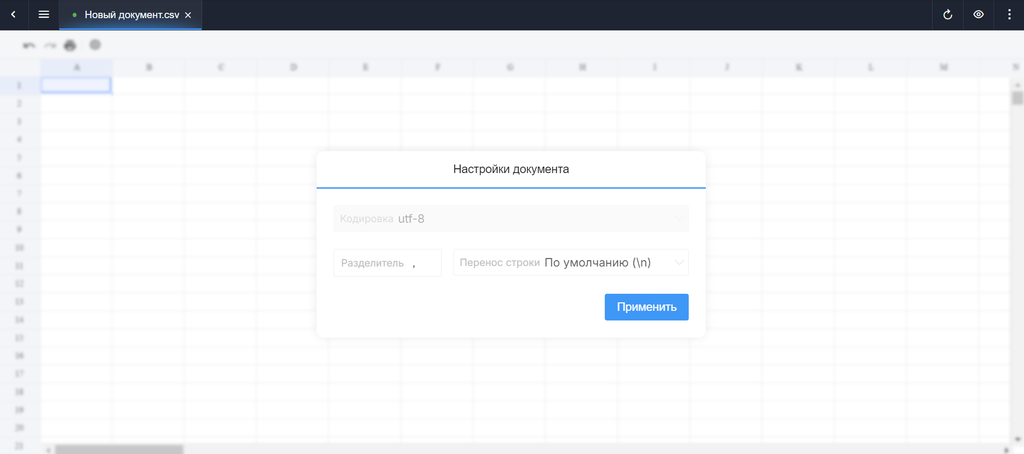The image size is (1024, 454).
Task: Click the horizontal scrollbar thumb
Action: pyautogui.click(x=119, y=449)
